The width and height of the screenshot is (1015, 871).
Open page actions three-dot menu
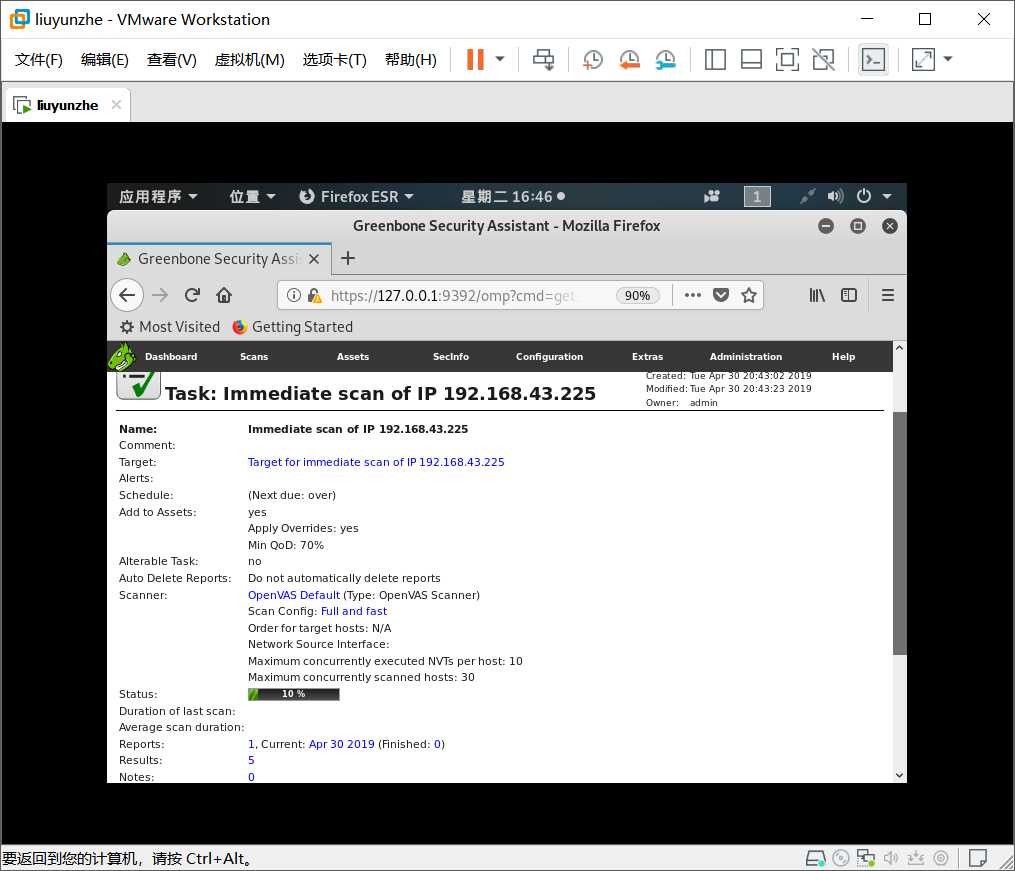tap(693, 295)
